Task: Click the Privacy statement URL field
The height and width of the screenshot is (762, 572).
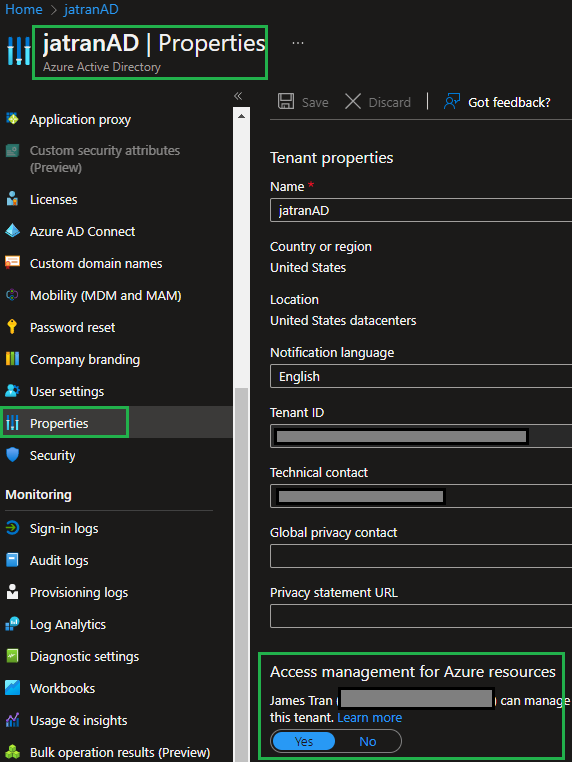Action: (421, 616)
